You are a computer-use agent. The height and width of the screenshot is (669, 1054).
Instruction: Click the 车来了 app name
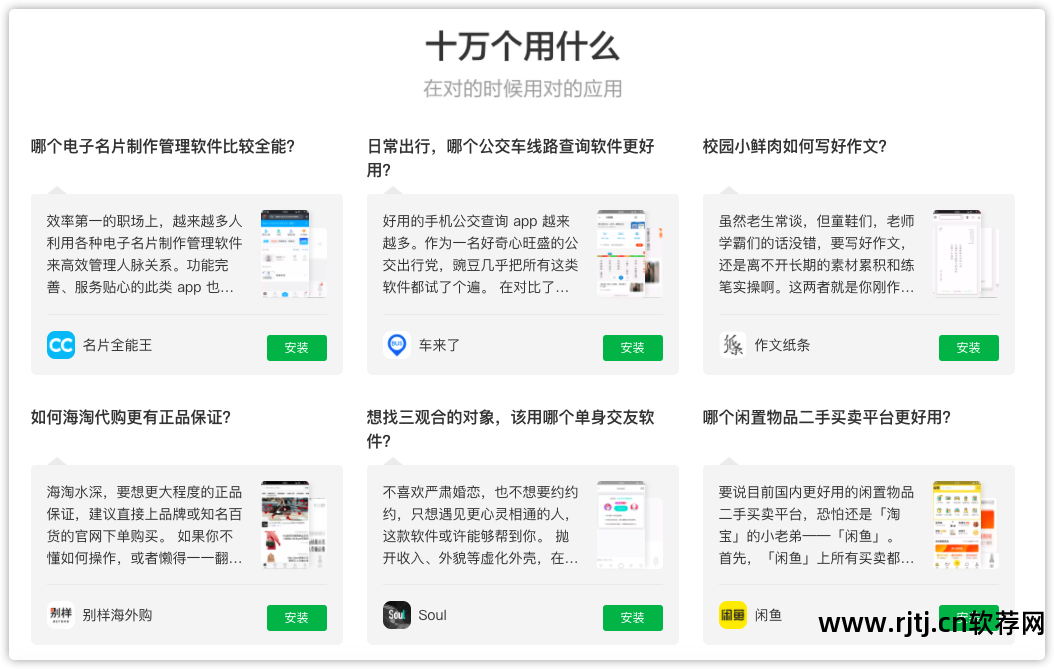click(x=440, y=346)
